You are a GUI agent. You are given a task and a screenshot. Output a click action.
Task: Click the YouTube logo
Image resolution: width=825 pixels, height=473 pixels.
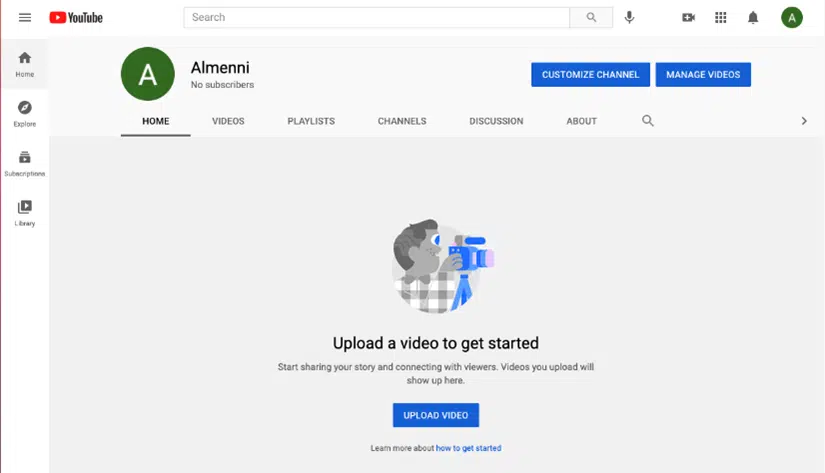[76, 17]
